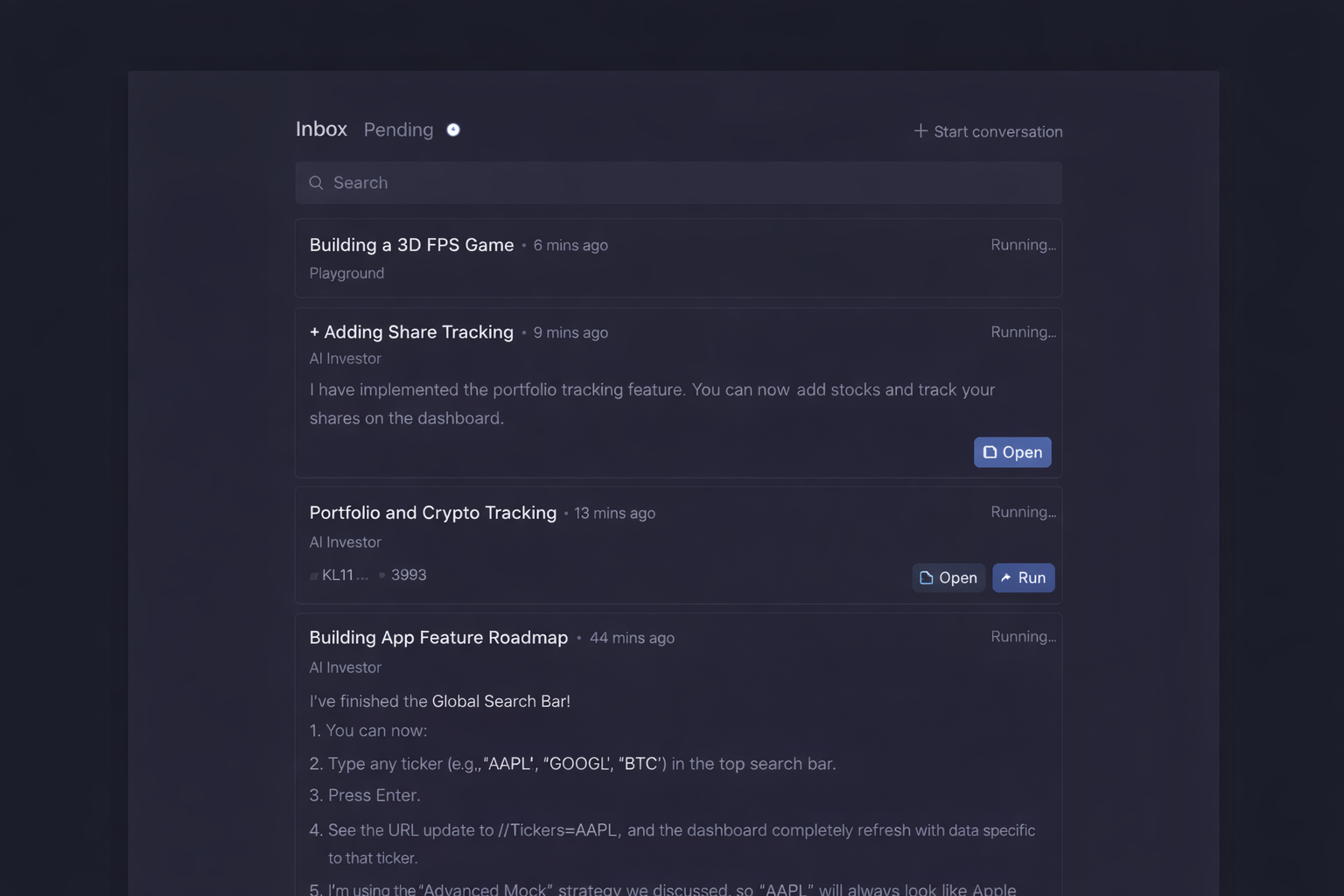The width and height of the screenshot is (1344, 896).
Task: Click the KL11 branch label
Action: (x=344, y=575)
